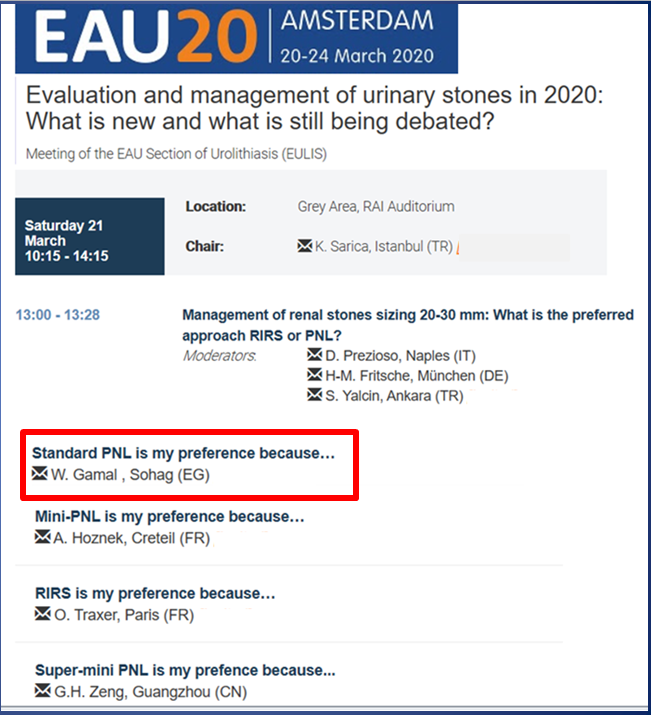Open 'Super-mini PNL is my preference' talk
Image resolution: width=651 pixels, height=715 pixels.
tap(185, 670)
